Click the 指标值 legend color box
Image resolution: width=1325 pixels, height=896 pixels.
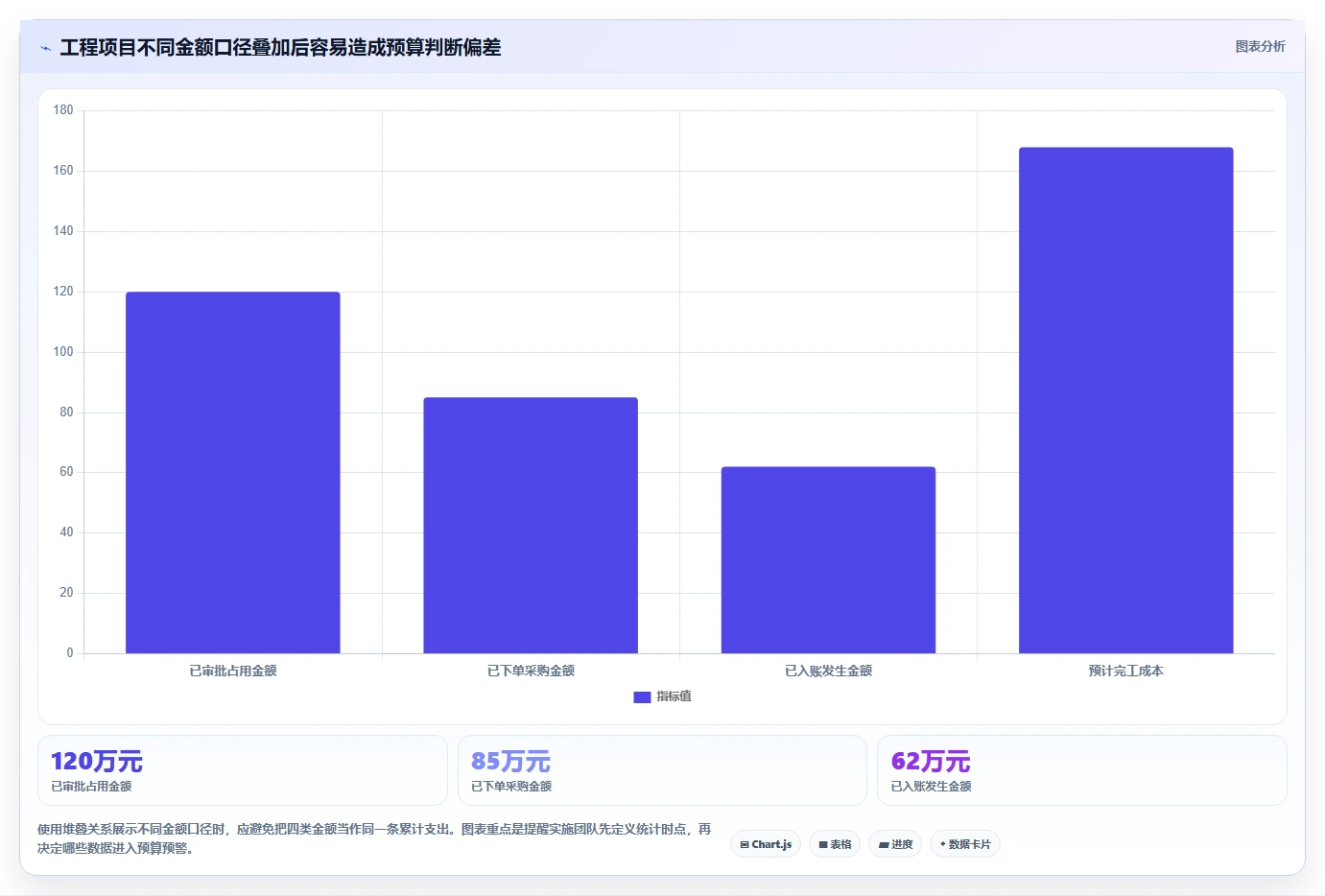(642, 697)
